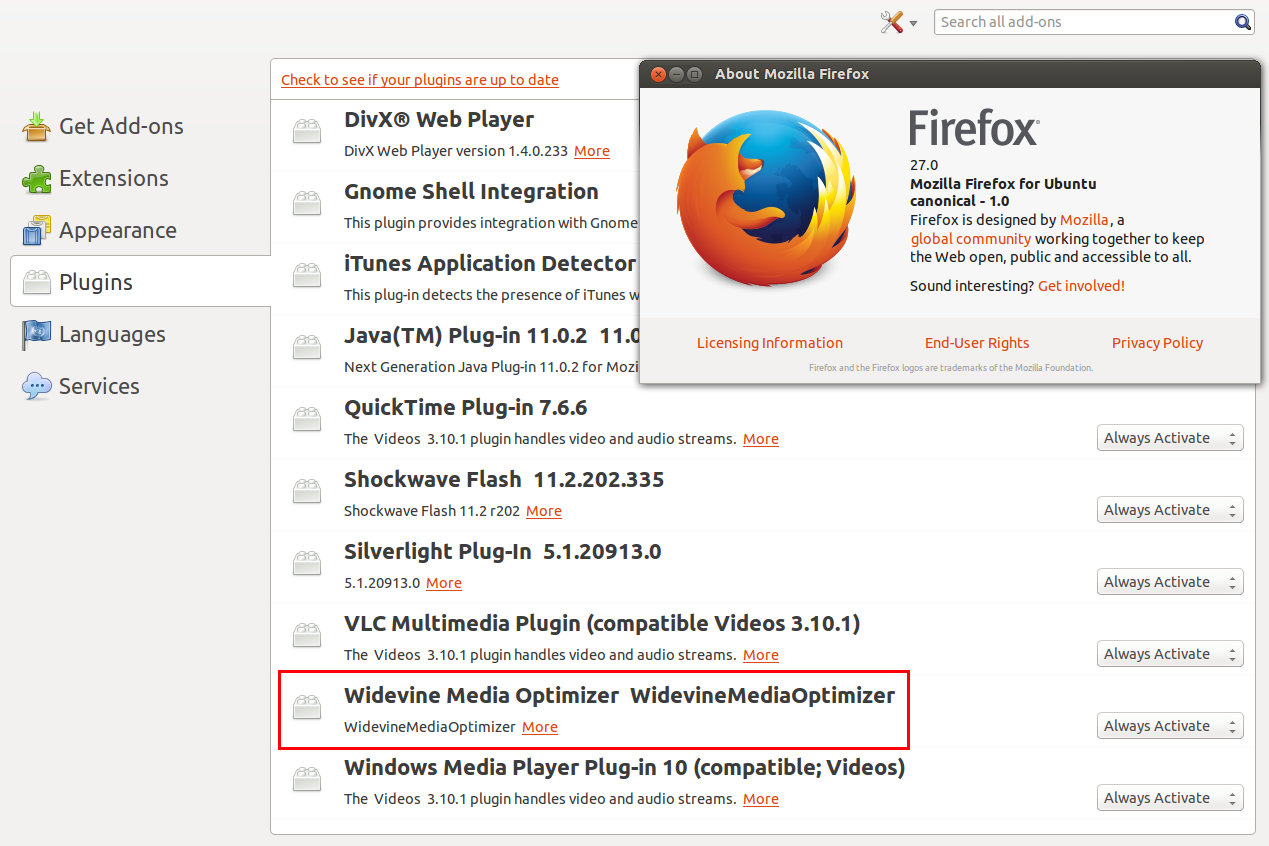Click the Firefox version 27.0 text
Screen dimensions: 1269x846
click(924, 165)
